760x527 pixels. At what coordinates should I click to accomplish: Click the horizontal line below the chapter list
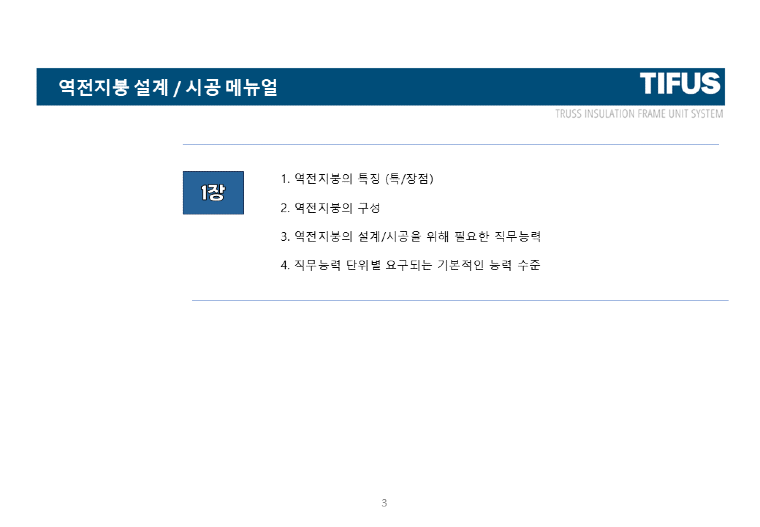460,300
